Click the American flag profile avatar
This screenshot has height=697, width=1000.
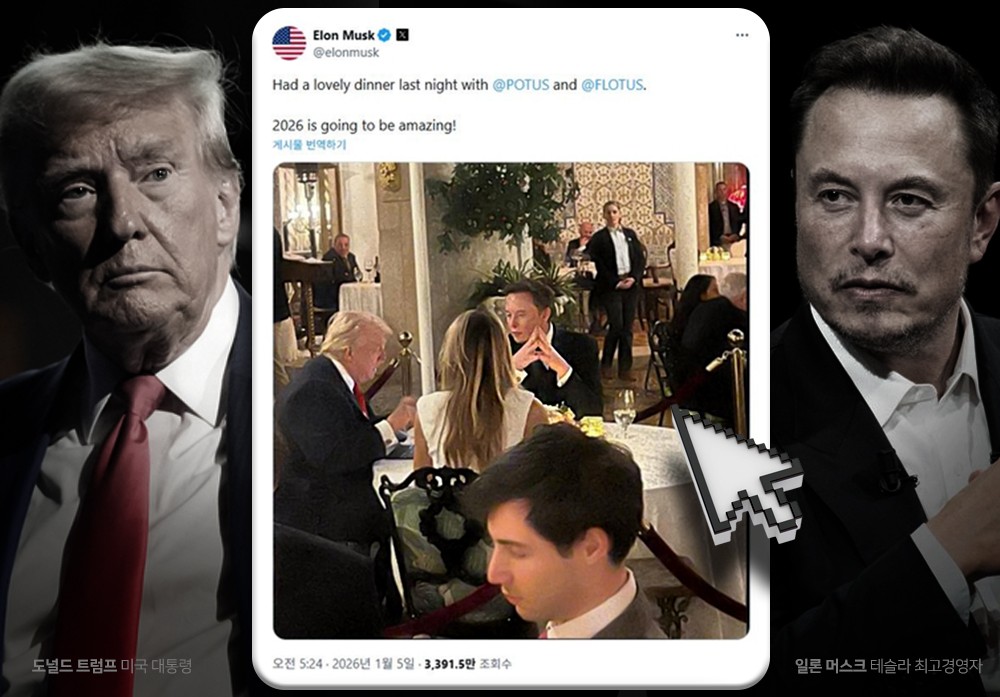pos(289,42)
